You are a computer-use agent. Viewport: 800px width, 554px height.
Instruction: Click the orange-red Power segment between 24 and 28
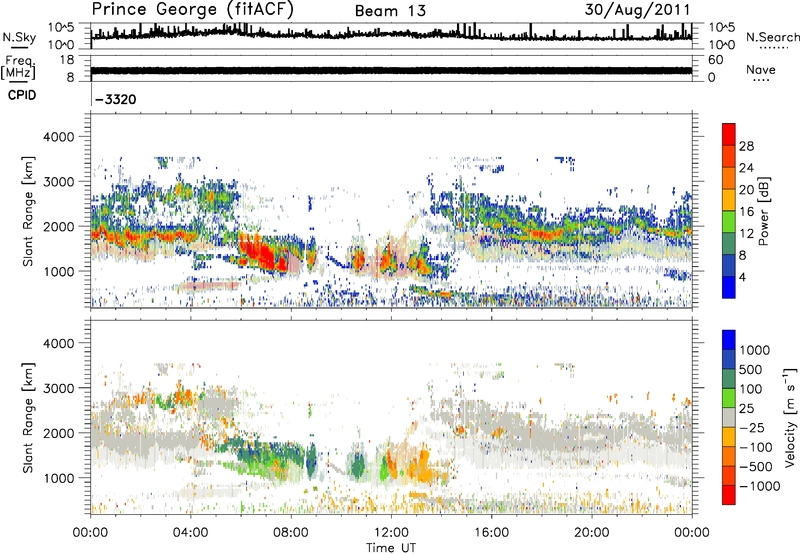click(729, 156)
